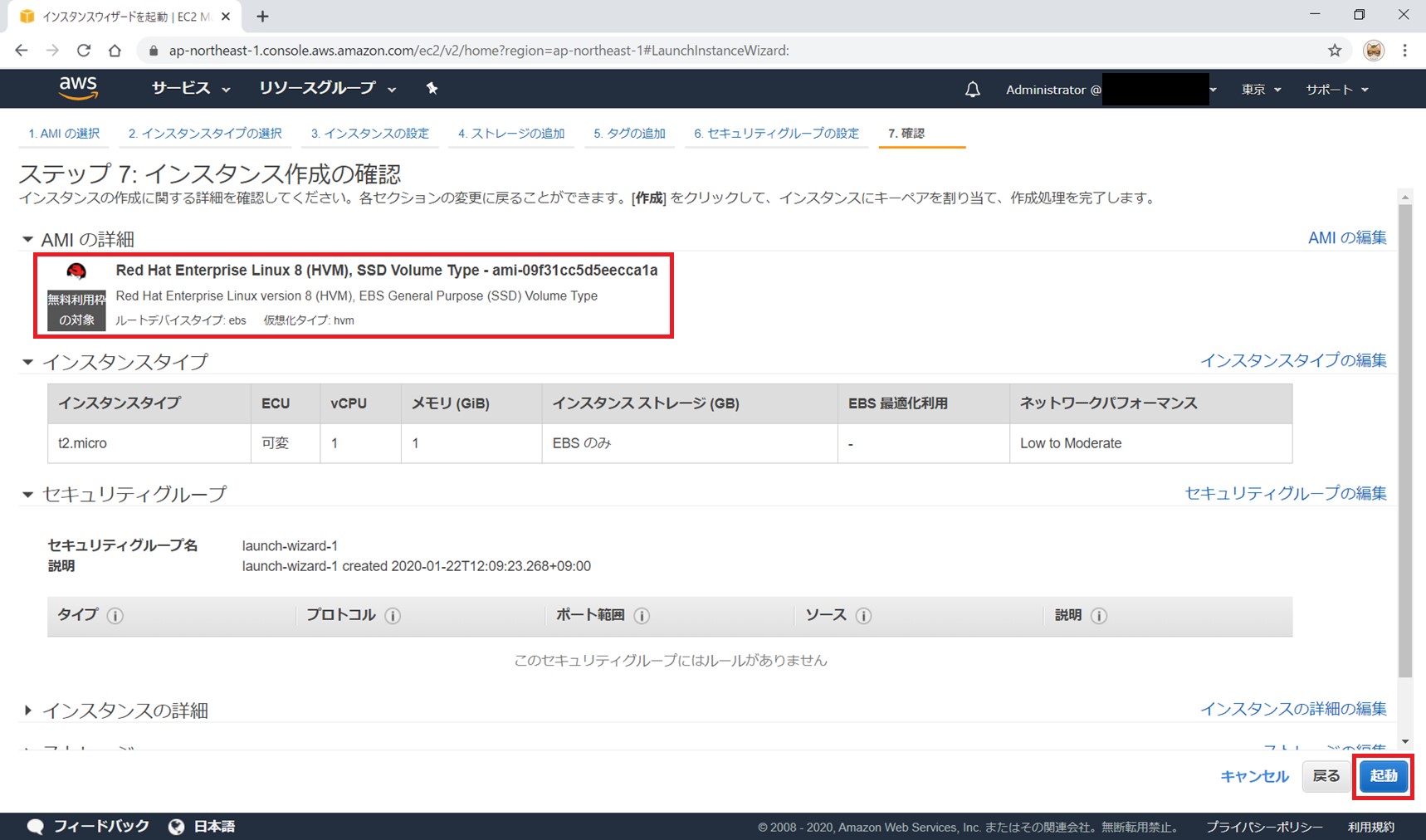Open the プライバシーポリシー footer link
Screen dimensions: 1426x840
click(1264, 828)
